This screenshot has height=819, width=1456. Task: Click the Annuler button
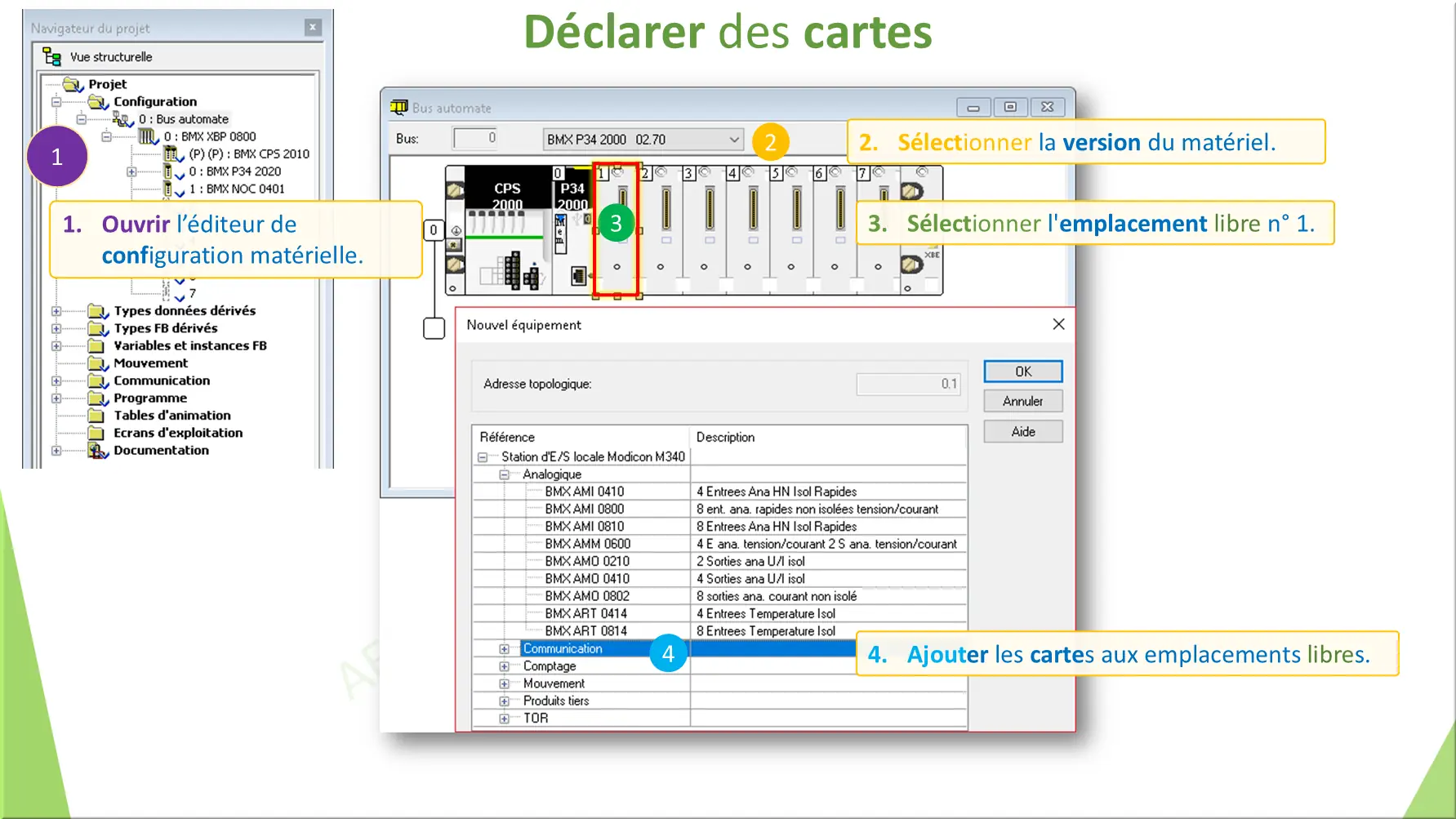[x=1022, y=401]
